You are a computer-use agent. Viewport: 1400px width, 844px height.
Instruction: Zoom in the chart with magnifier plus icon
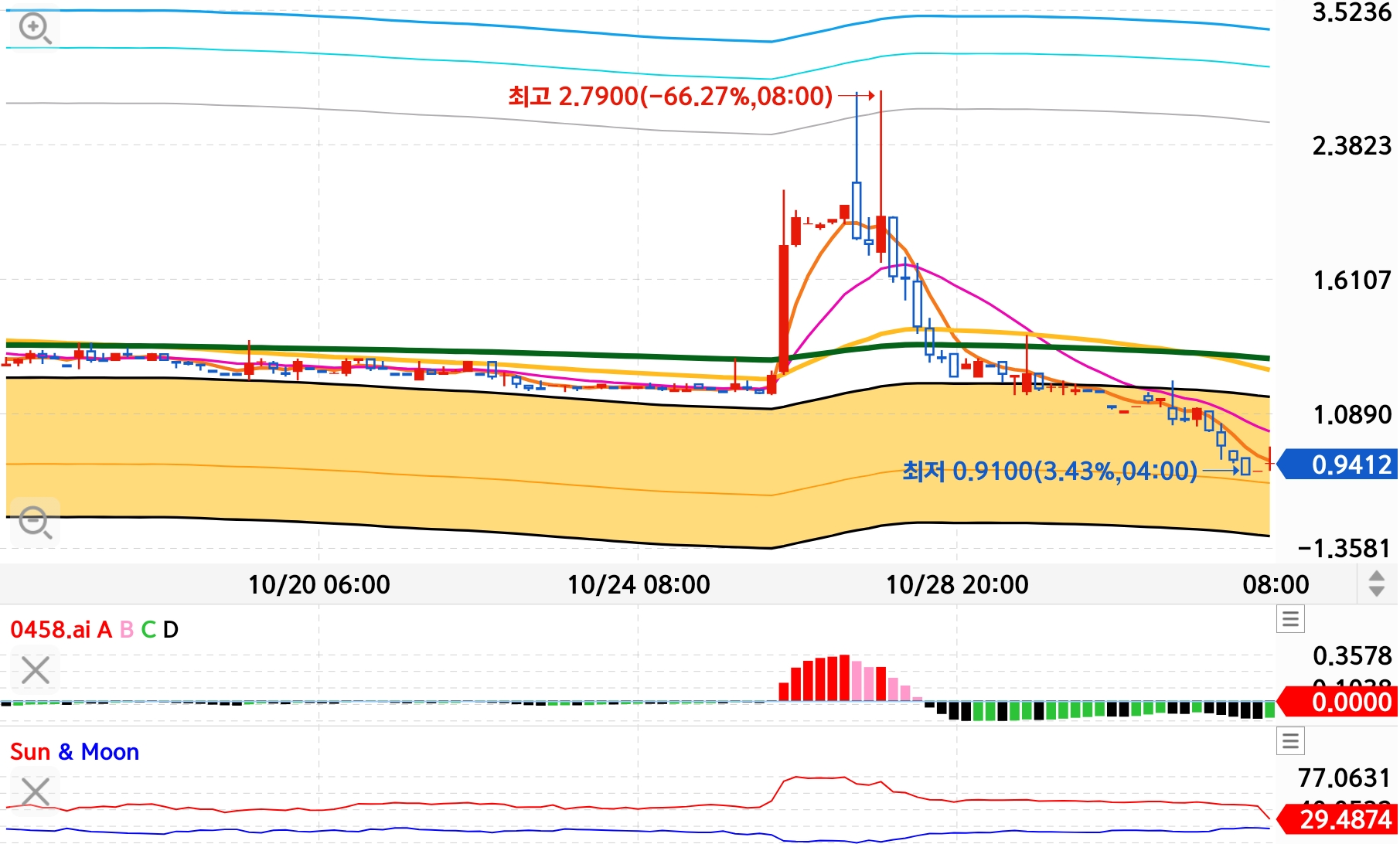[35, 29]
